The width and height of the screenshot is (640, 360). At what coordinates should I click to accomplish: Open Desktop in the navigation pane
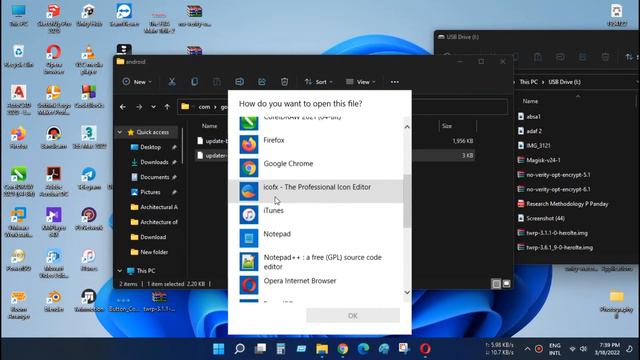(x=150, y=147)
